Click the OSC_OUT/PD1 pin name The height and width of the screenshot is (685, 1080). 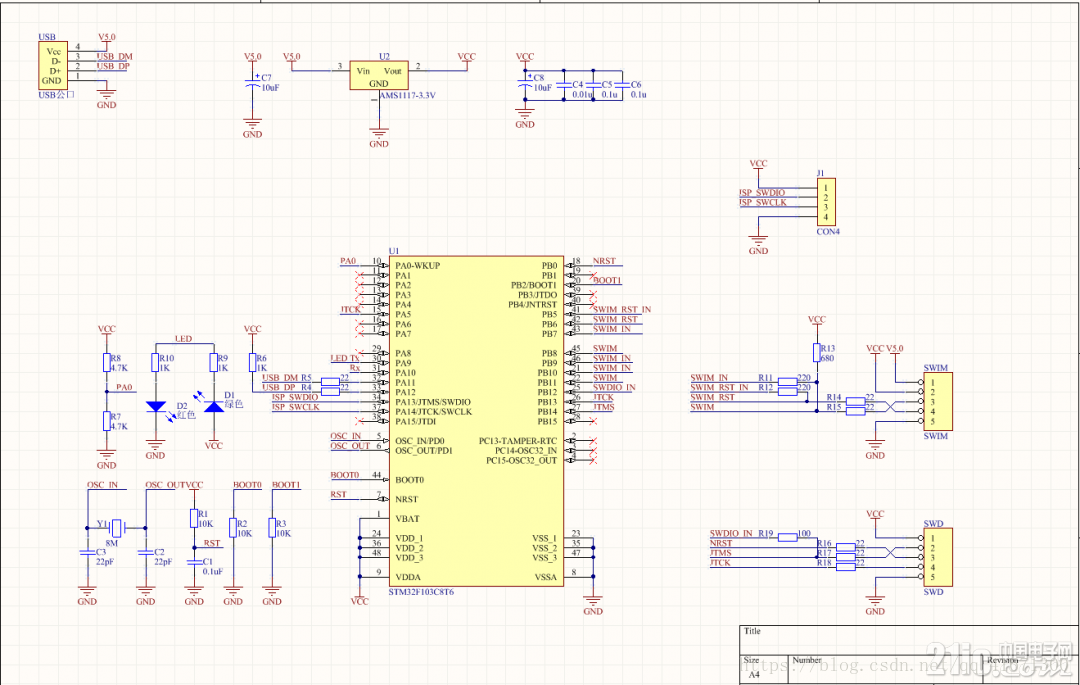tap(424, 450)
